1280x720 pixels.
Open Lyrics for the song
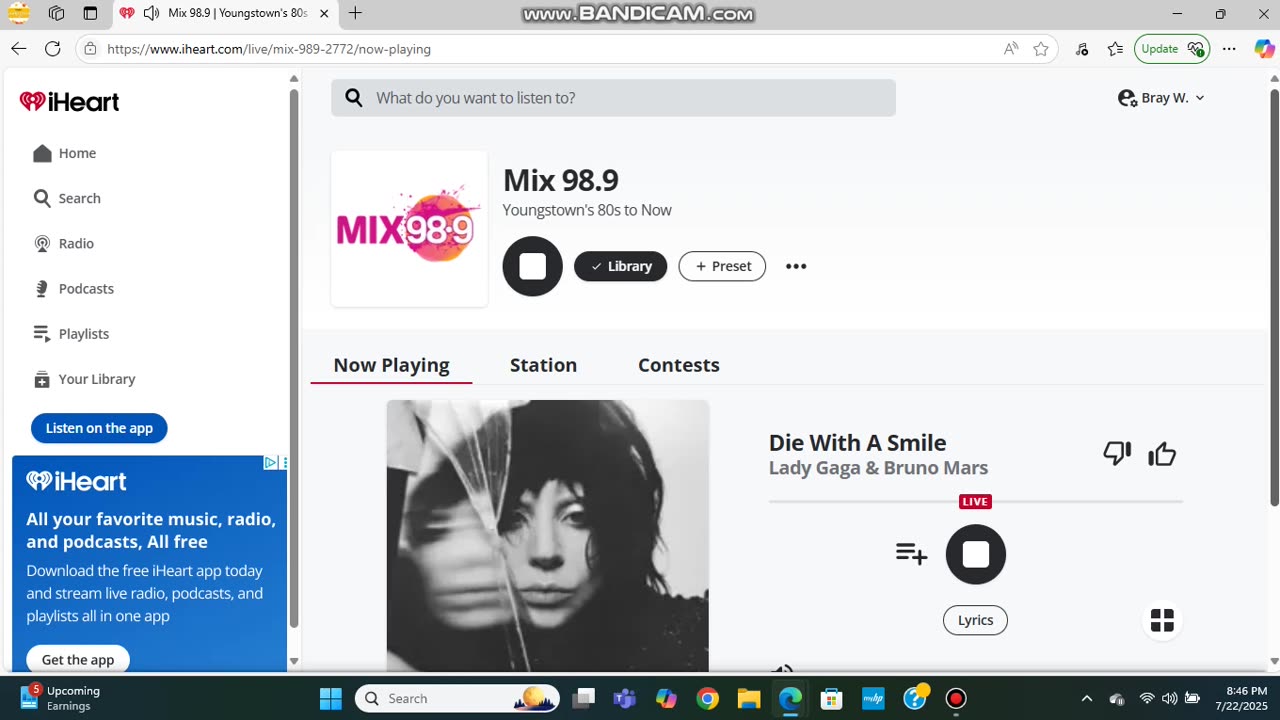[x=975, y=620]
